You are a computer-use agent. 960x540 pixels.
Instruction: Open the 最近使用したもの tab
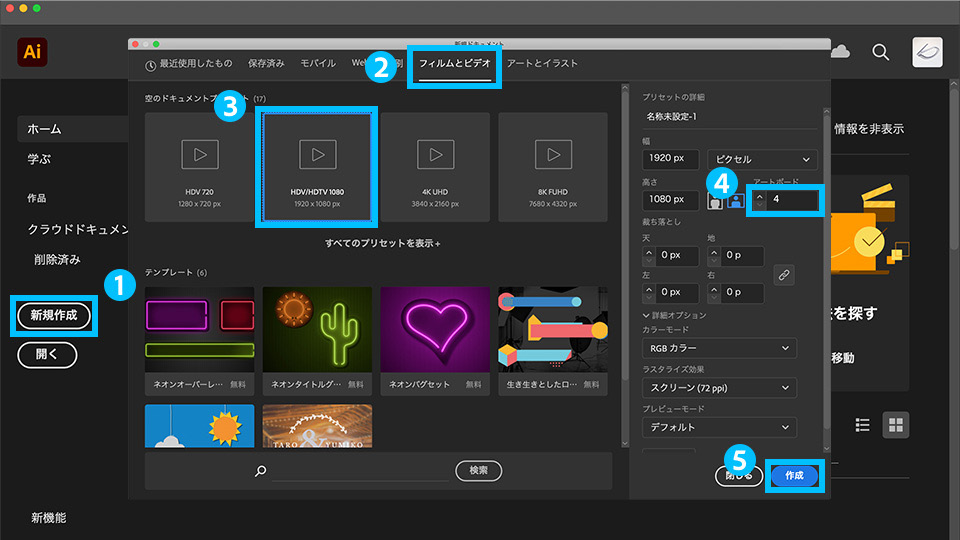point(195,63)
